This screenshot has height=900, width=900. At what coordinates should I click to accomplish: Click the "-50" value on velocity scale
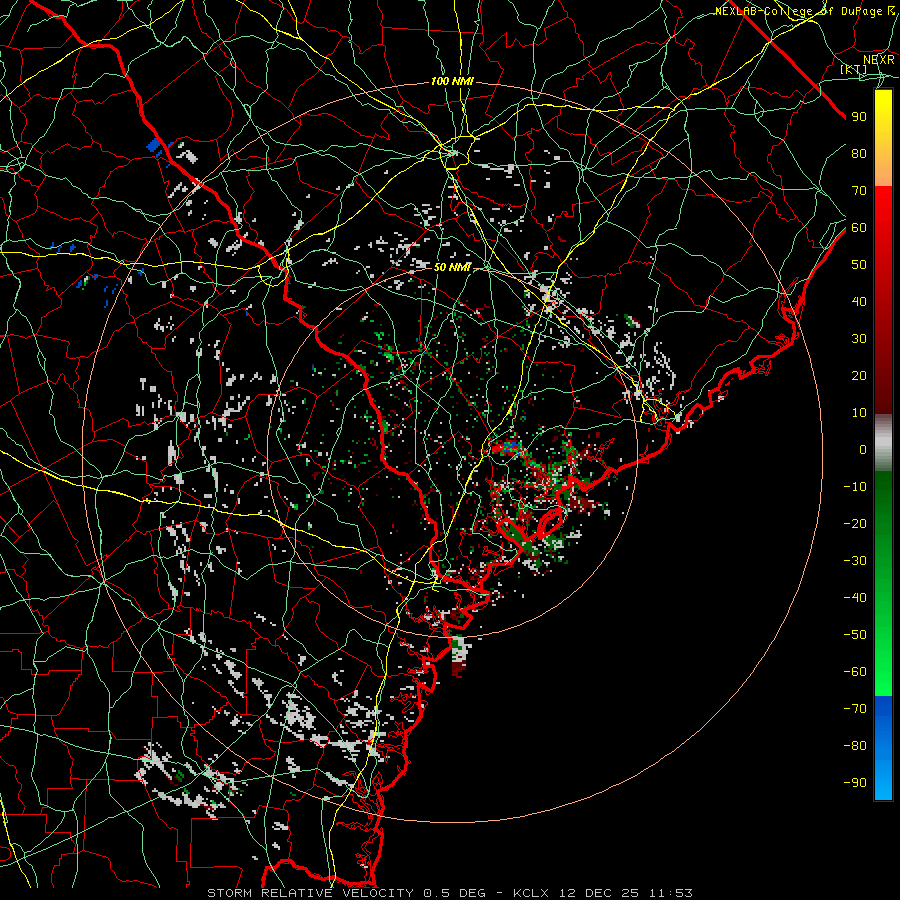tap(855, 635)
